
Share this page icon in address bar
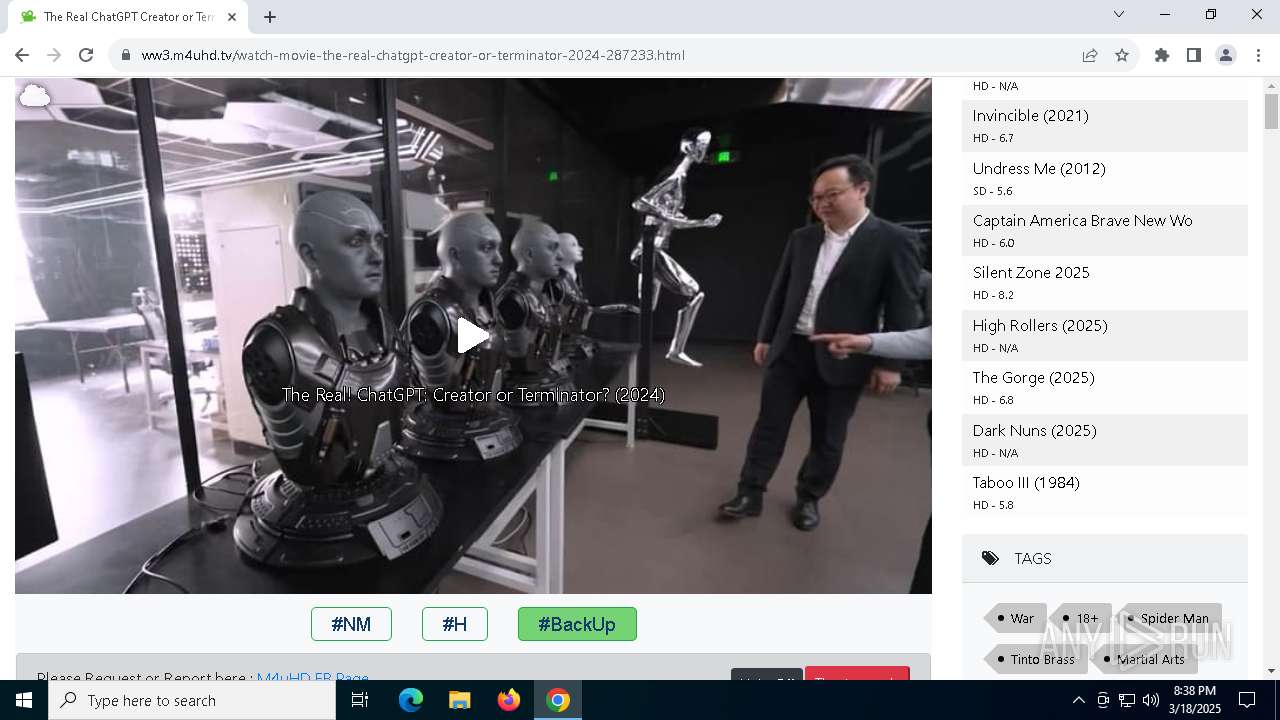click(1090, 55)
